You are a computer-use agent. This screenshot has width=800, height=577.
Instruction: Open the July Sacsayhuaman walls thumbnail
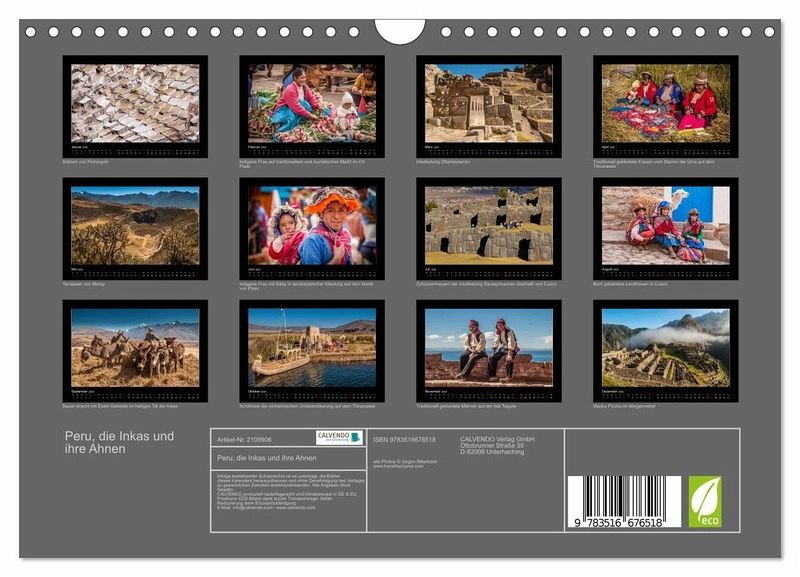click(x=489, y=225)
